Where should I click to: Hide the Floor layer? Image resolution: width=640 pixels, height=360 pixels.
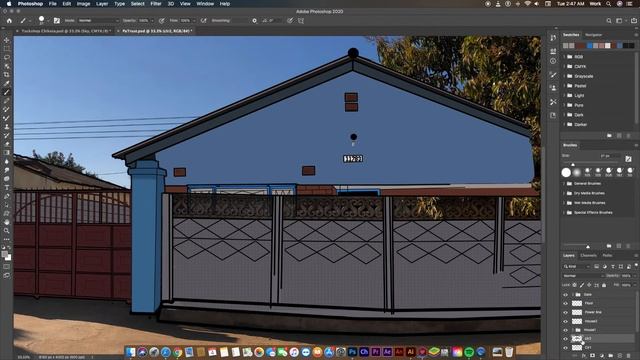point(566,303)
